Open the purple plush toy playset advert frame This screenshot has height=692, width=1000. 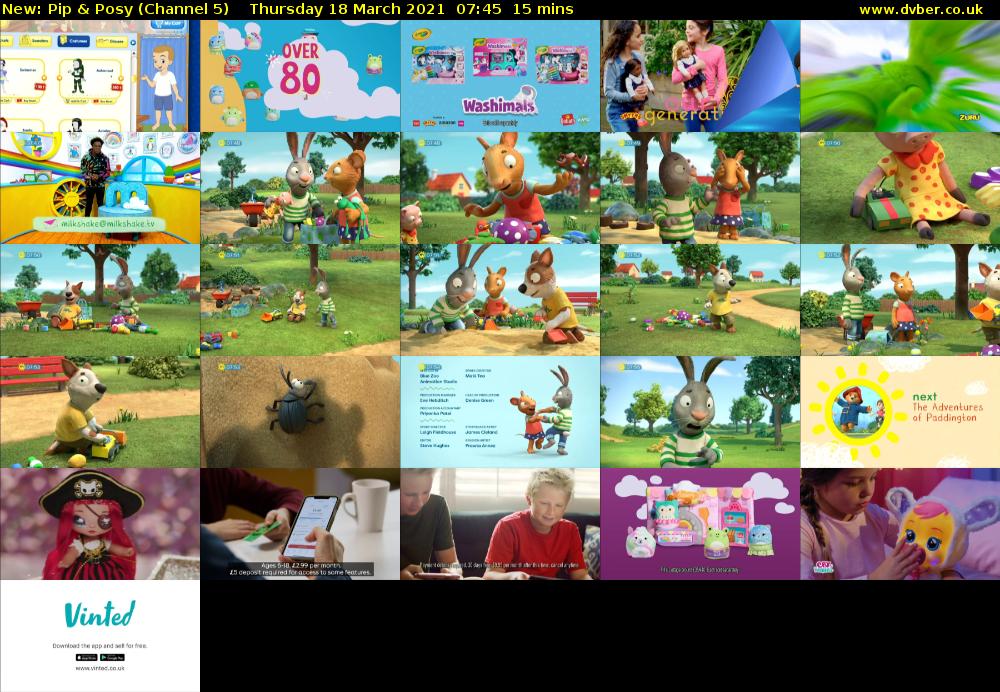[700, 524]
